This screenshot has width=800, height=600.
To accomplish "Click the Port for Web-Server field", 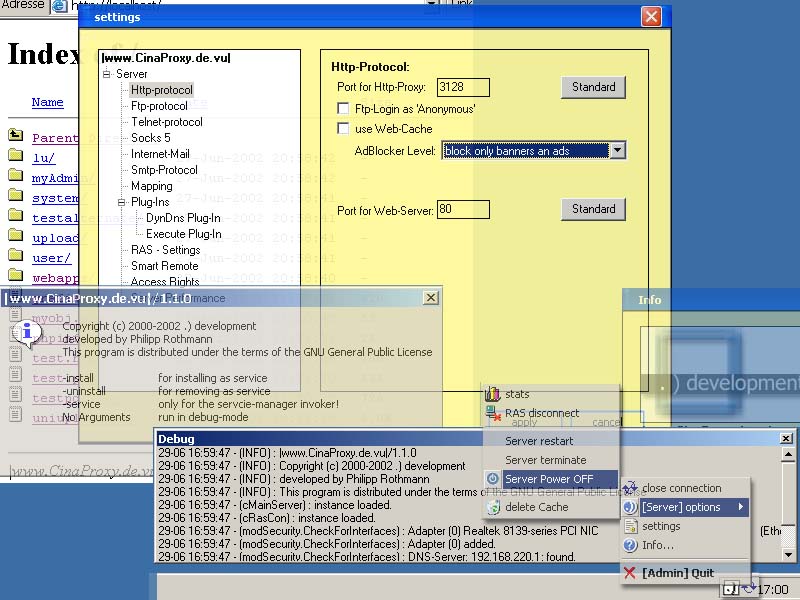I will pyautogui.click(x=463, y=209).
